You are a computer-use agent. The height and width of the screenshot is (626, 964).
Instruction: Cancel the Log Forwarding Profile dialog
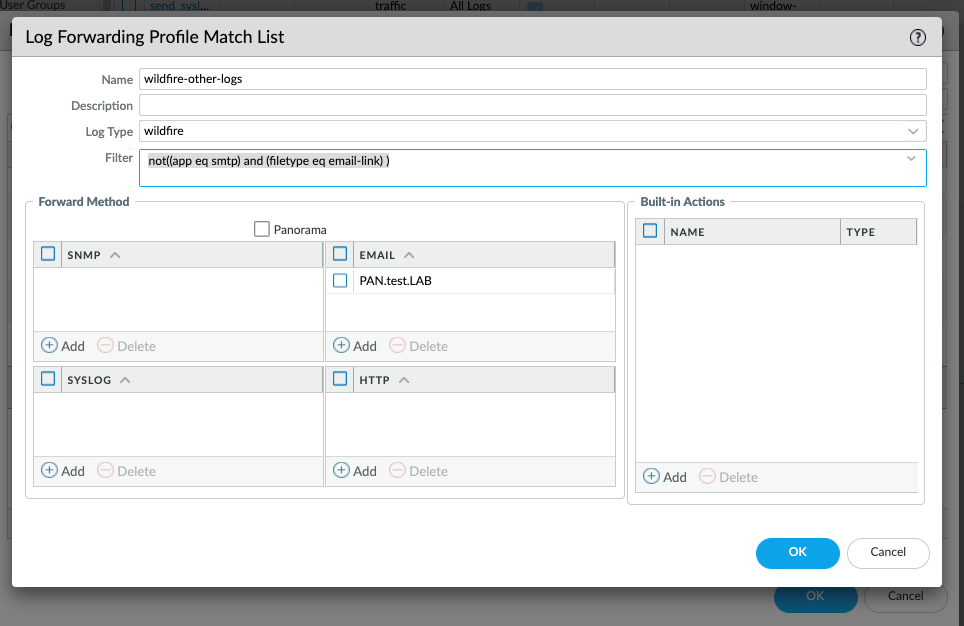click(887, 553)
